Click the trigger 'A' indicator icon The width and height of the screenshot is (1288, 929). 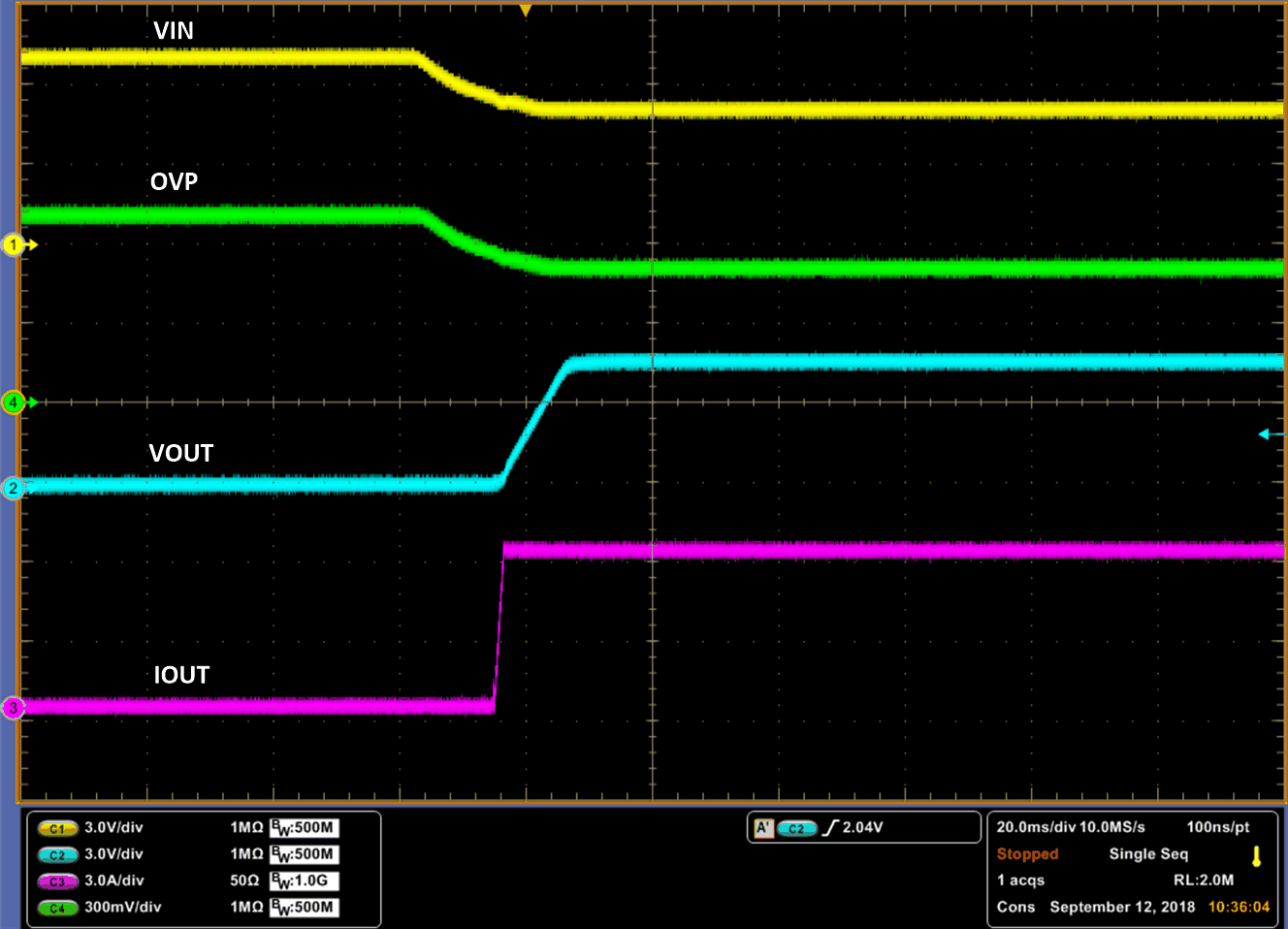pos(763,828)
